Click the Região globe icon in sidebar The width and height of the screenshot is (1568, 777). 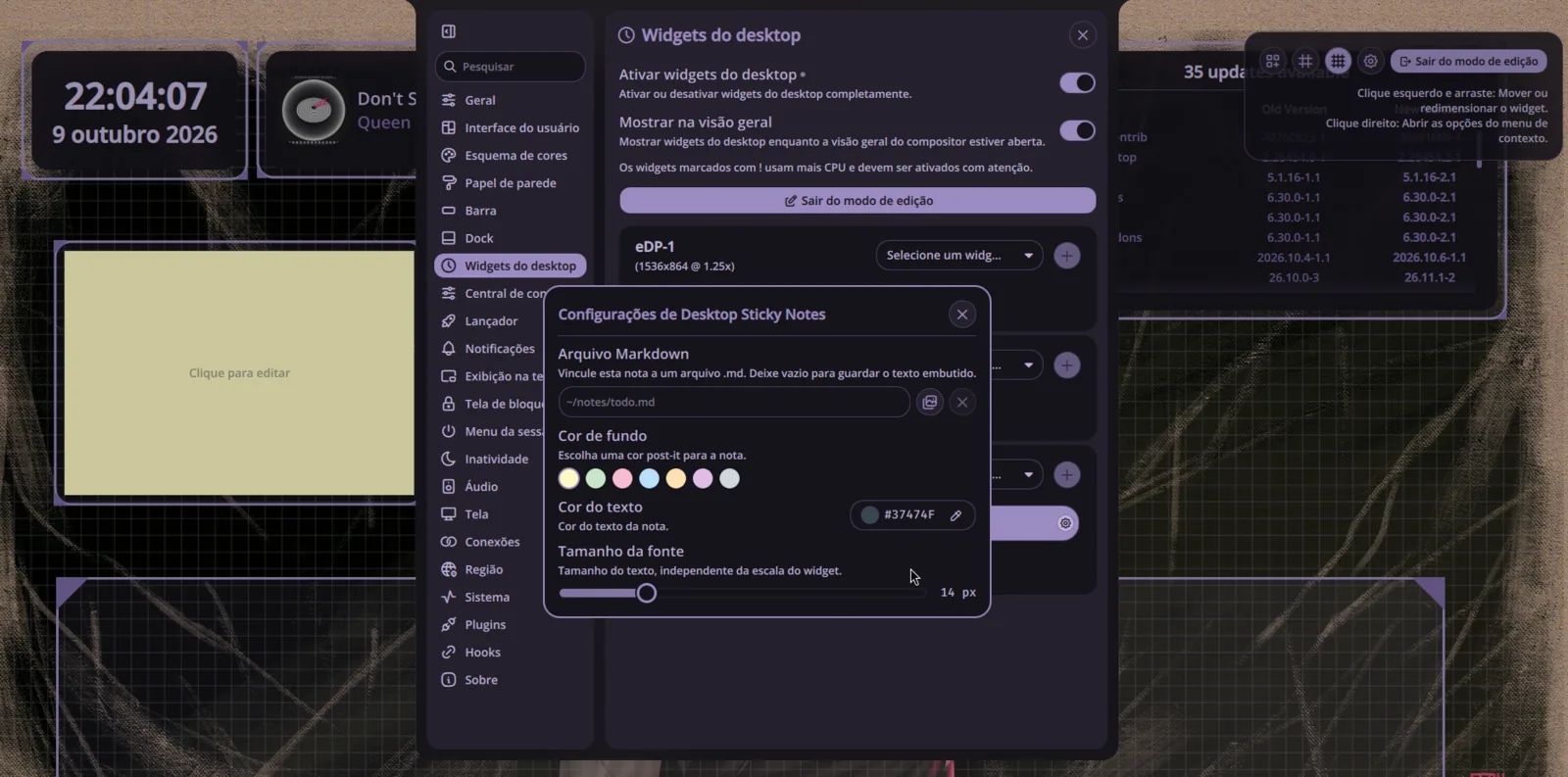coord(449,569)
